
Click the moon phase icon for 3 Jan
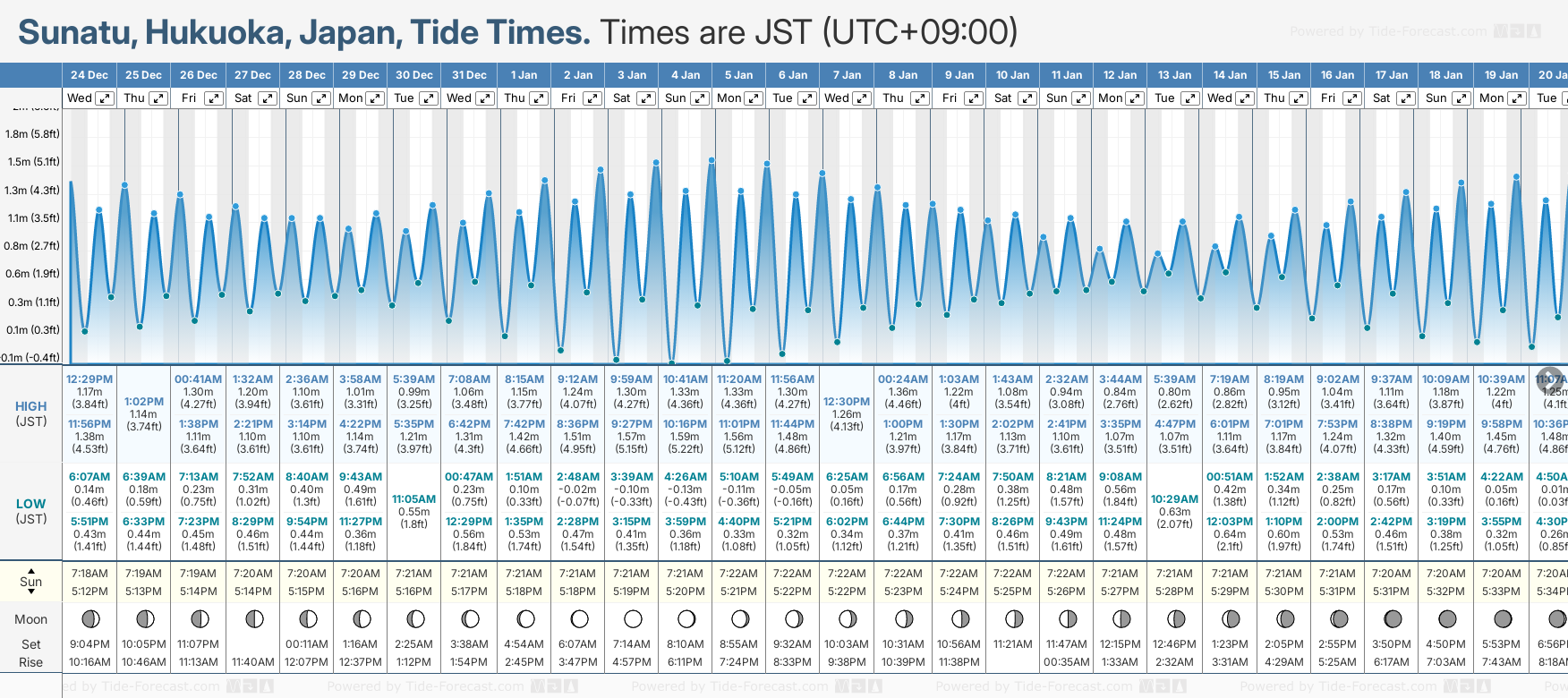point(633,619)
